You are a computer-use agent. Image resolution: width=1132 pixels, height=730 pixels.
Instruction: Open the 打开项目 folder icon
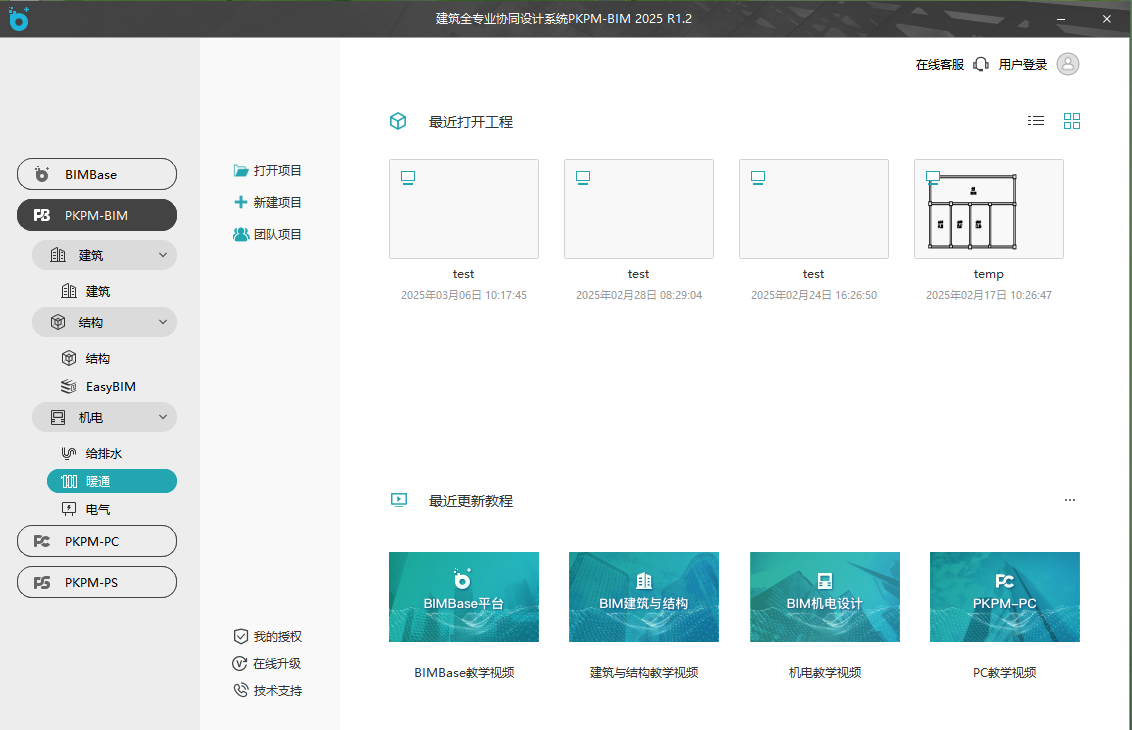241,171
